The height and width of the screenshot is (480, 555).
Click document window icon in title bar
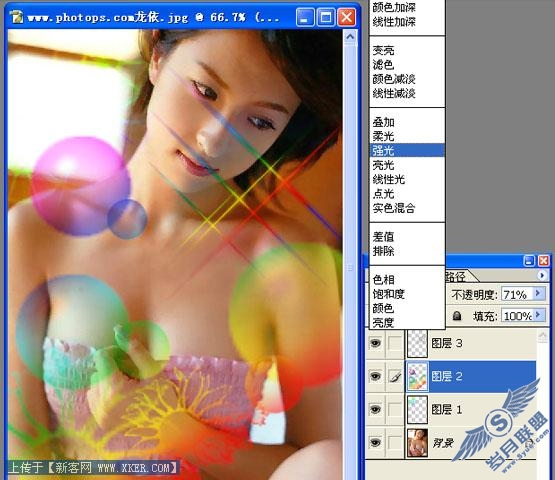16,17
